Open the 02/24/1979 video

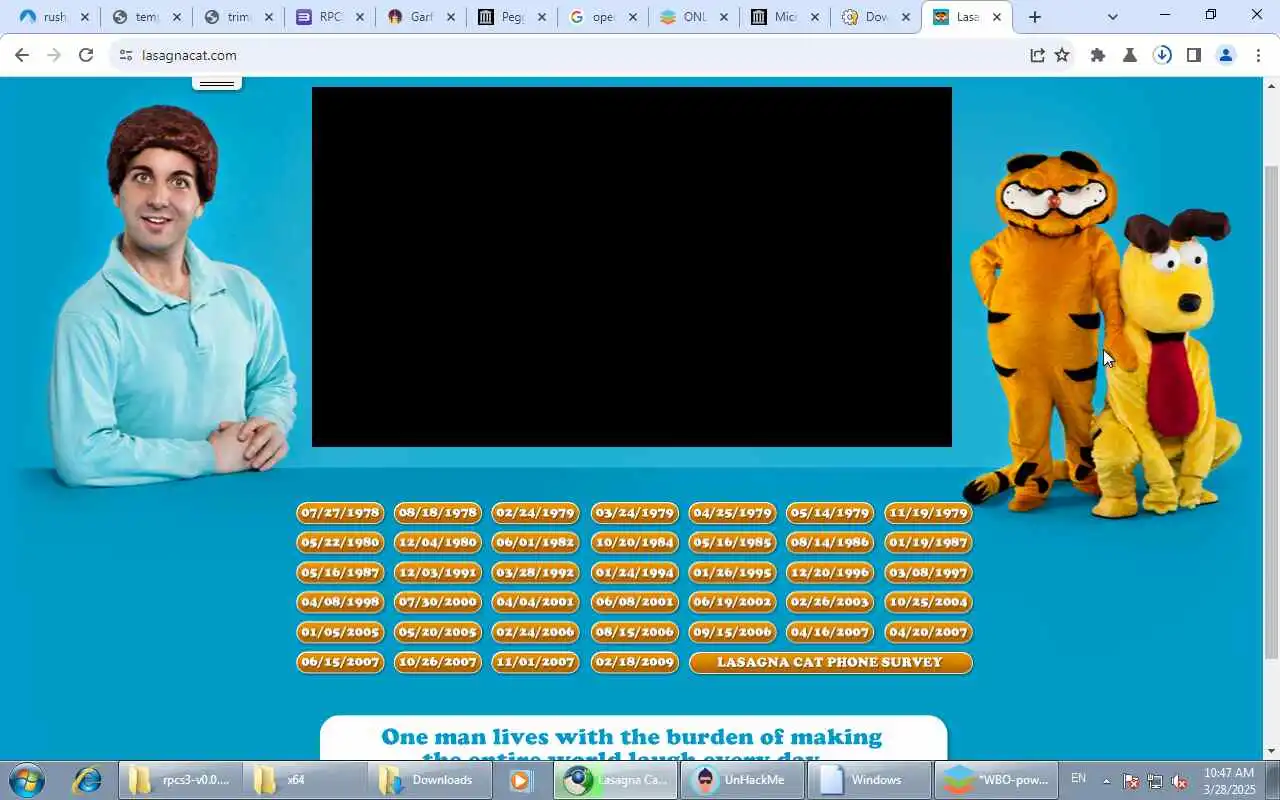pyautogui.click(x=536, y=513)
